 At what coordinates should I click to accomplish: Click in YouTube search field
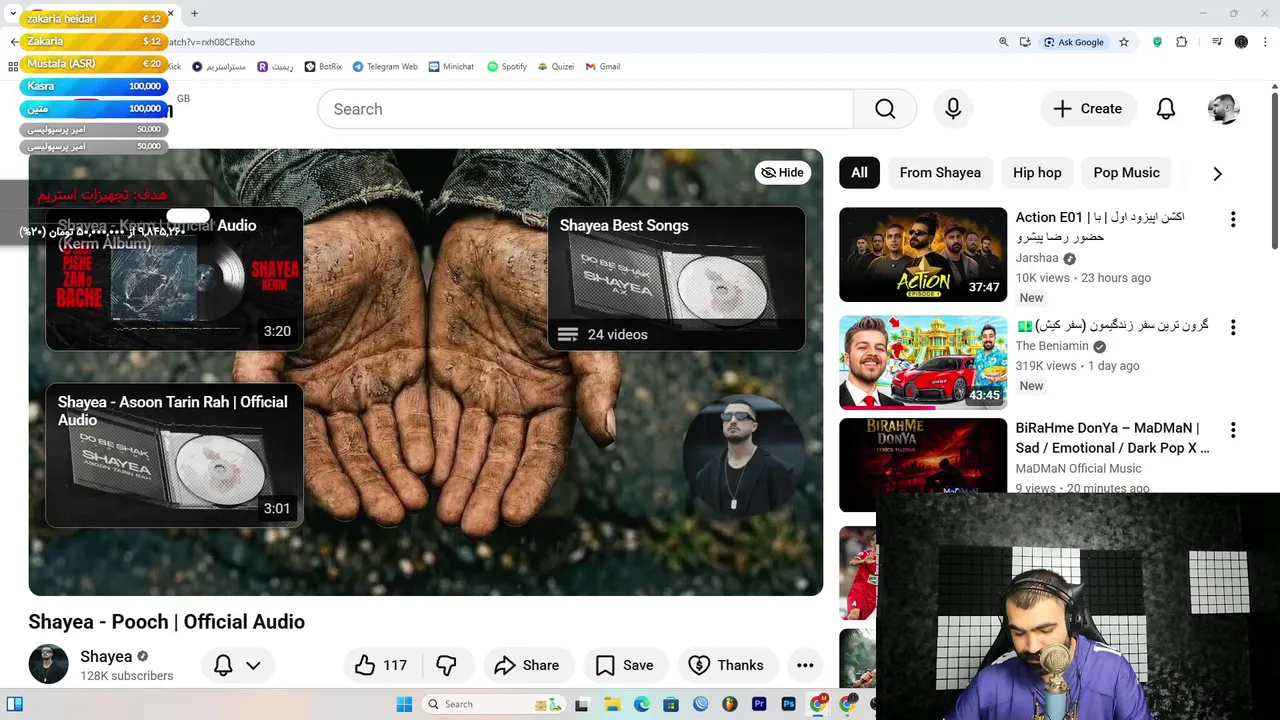tap(585, 109)
